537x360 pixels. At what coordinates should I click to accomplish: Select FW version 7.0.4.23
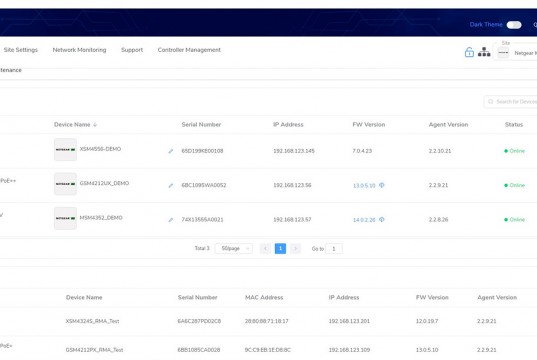click(x=362, y=151)
